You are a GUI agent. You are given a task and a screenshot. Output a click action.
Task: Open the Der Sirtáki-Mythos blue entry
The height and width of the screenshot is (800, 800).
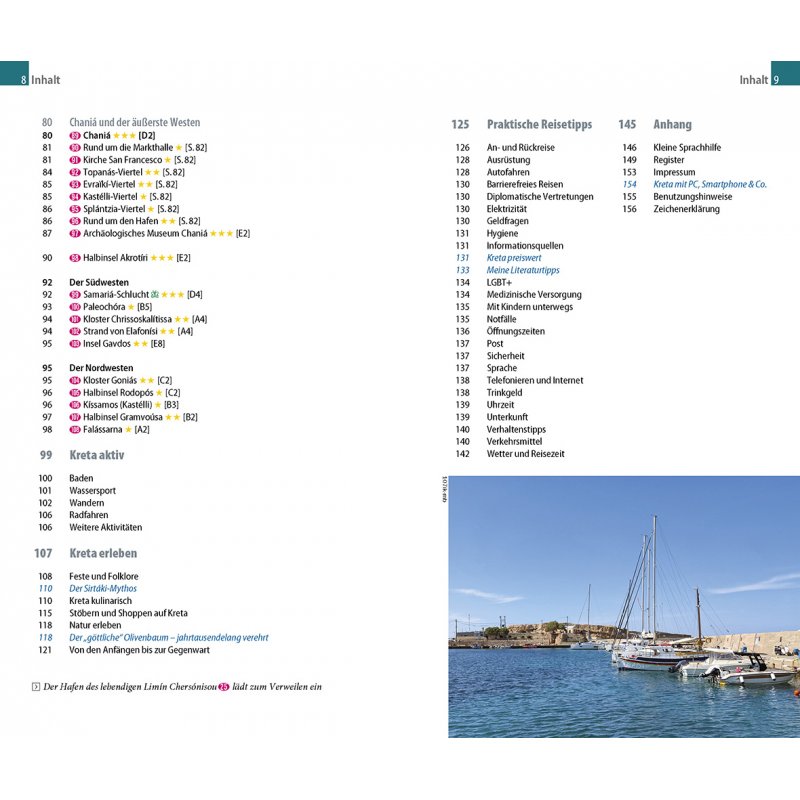(102, 589)
